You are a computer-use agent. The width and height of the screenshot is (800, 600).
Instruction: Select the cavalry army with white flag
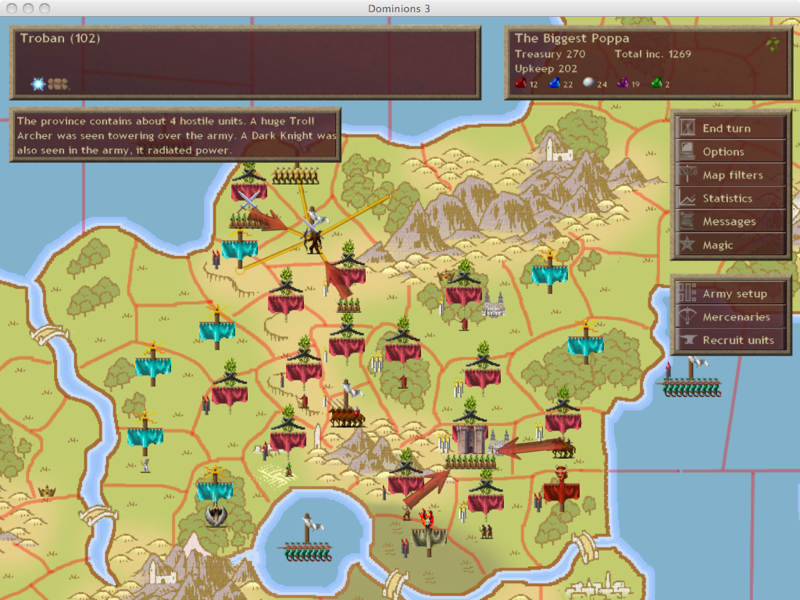[x=347, y=405]
